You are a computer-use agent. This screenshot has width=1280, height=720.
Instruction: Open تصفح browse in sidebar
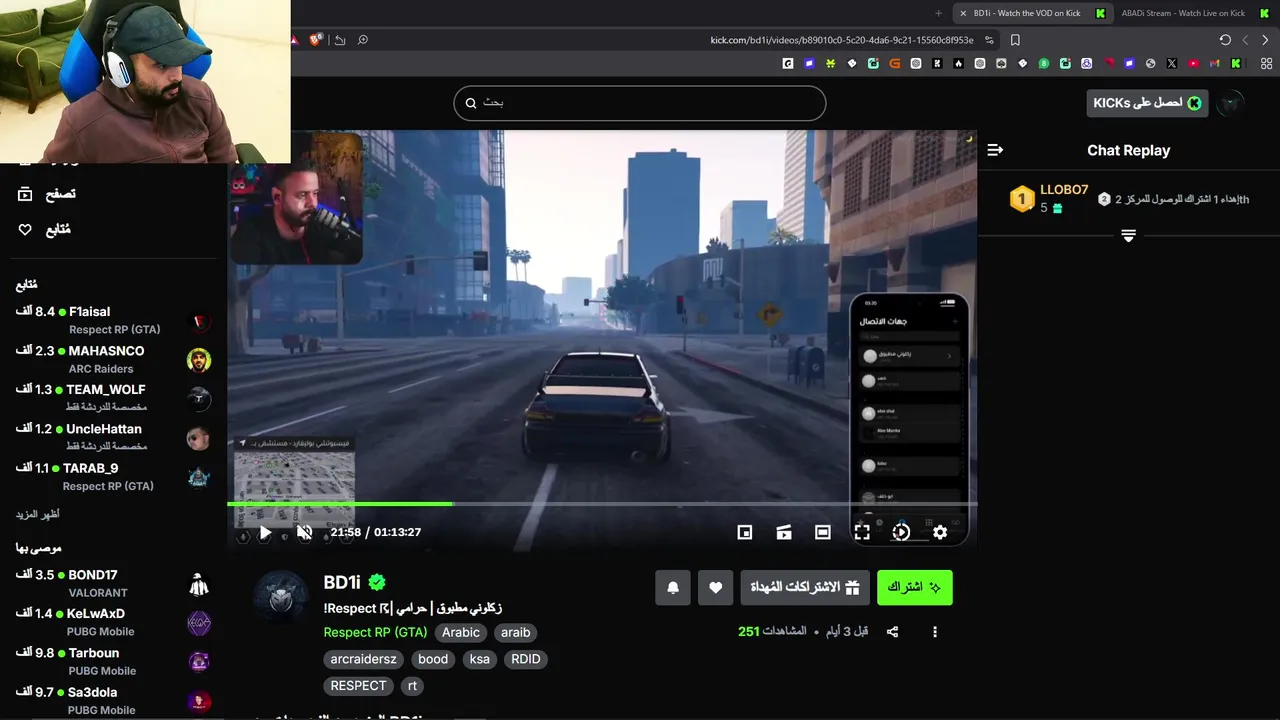[x=60, y=194]
